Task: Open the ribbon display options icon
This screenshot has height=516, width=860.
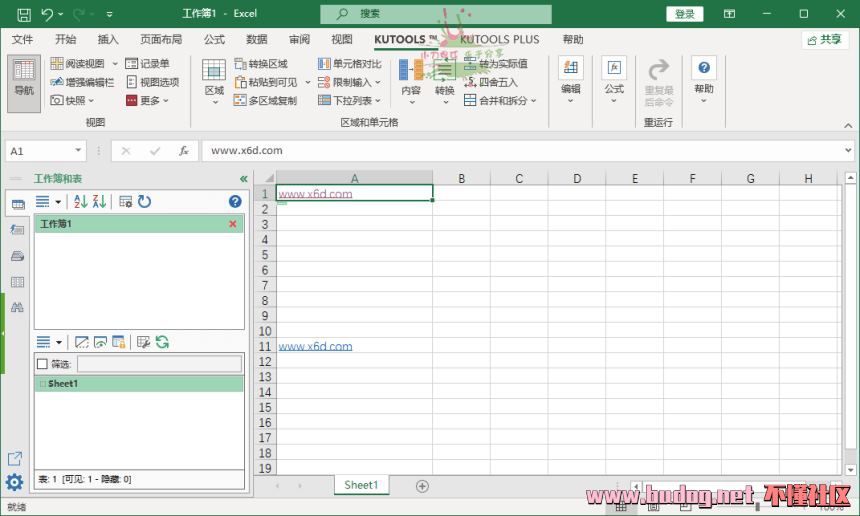Action: tap(729, 14)
